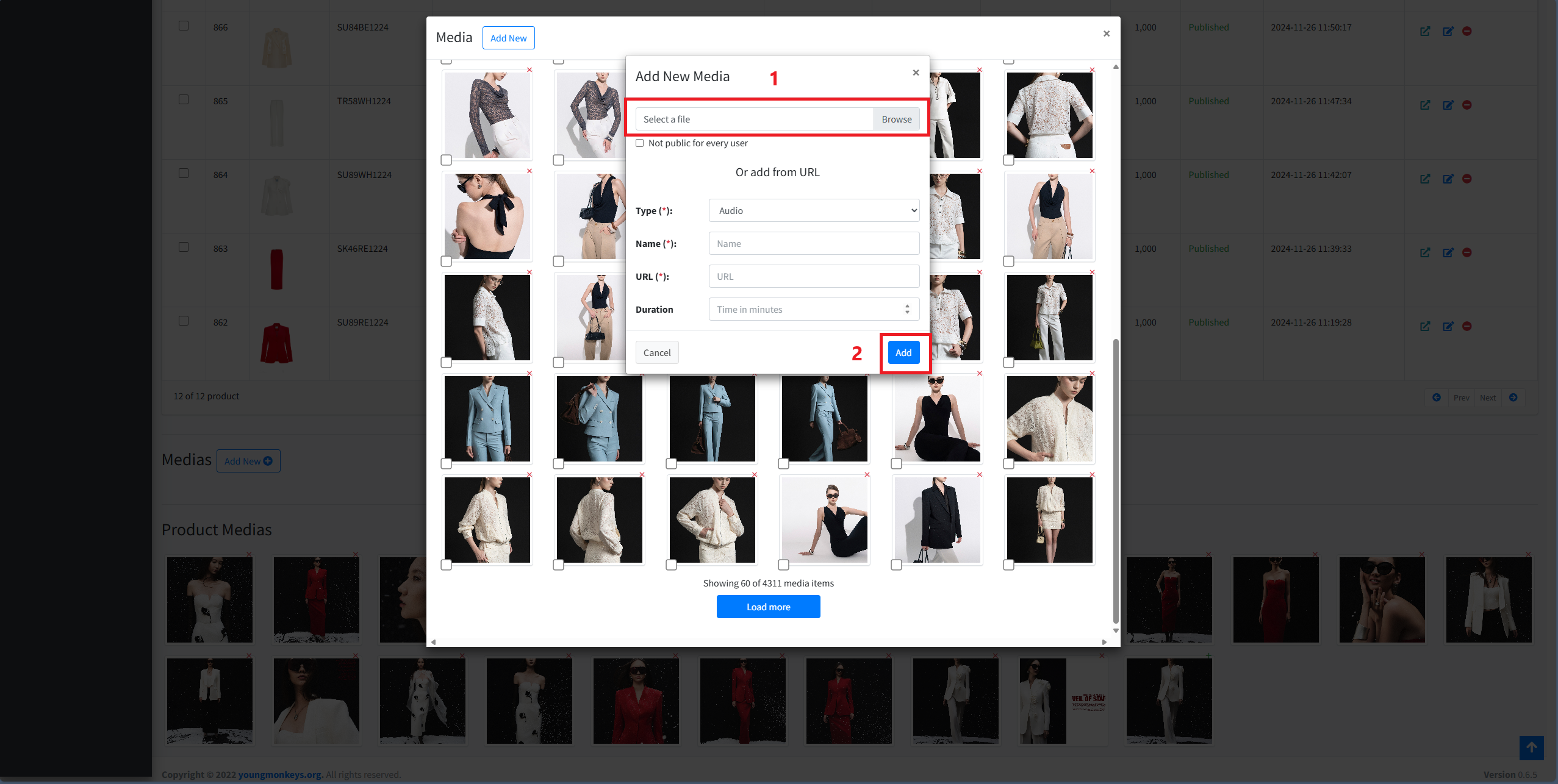Click Add New in the Media dialog header
Screen dimensions: 1558x784
click(508, 38)
